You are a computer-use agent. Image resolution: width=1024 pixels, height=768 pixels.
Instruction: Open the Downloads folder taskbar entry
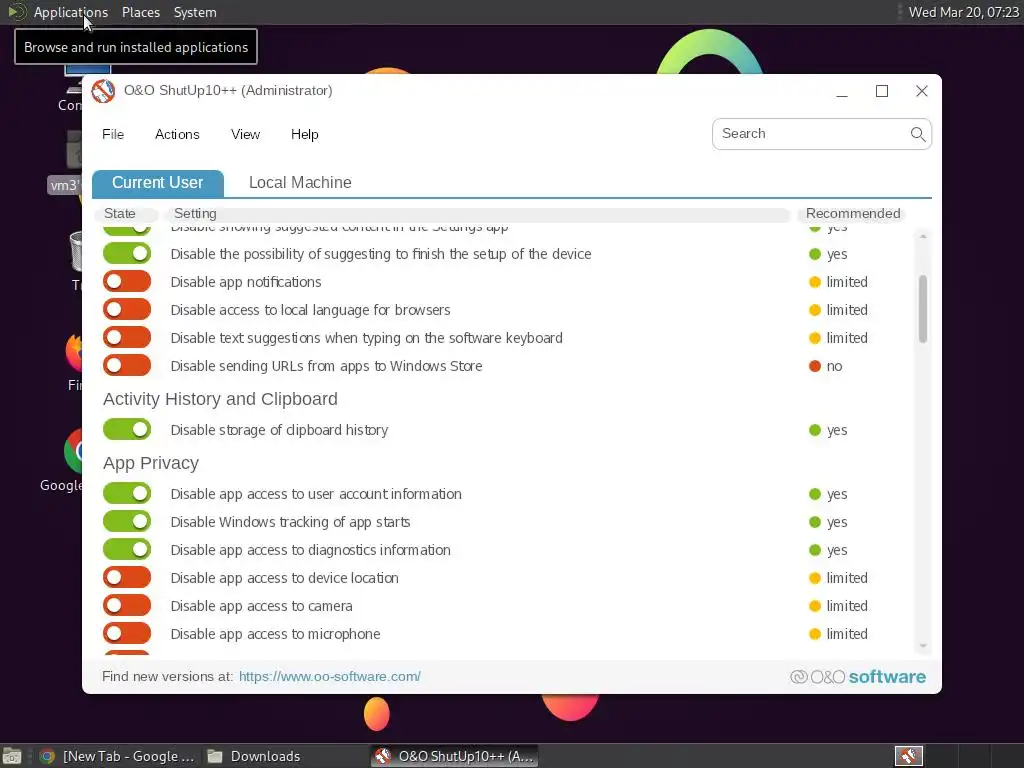coord(253,756)
